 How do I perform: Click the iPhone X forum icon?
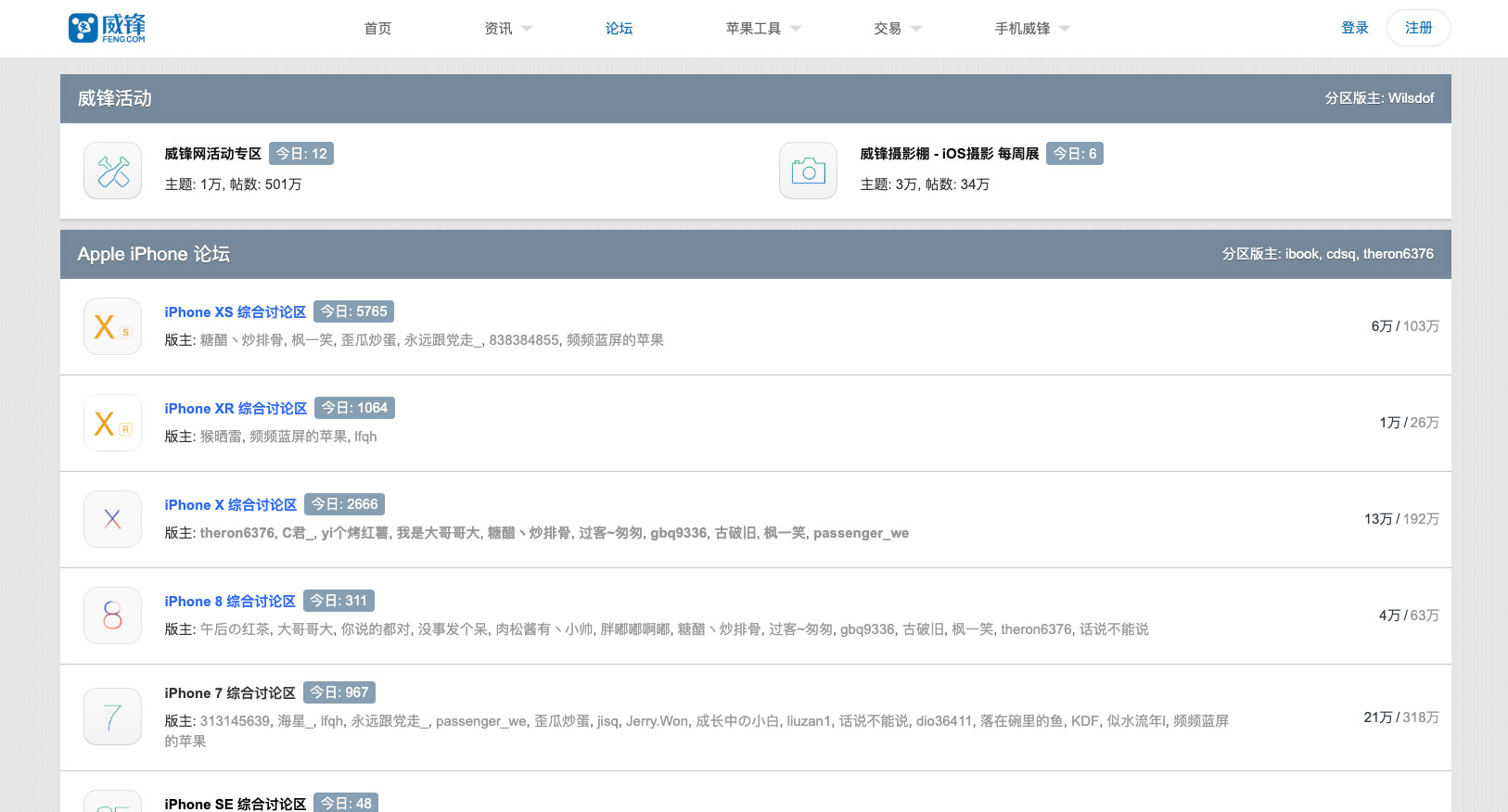tap(112, 519)
